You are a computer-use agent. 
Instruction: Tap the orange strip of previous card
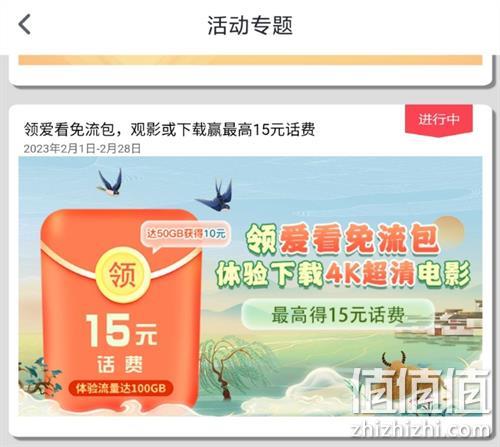tap(250, 60)
